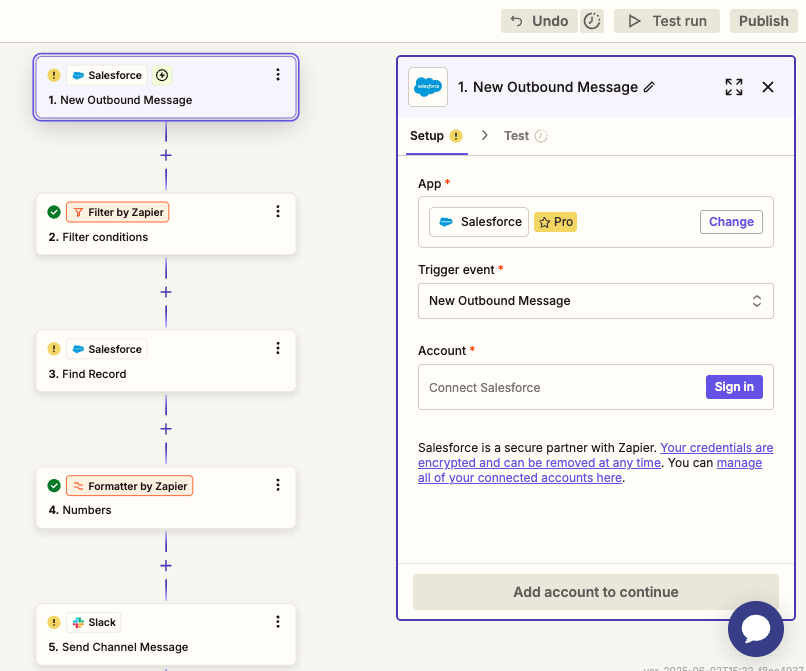This screenshot has height=671, width=806.
Task: Switch to the Test tab
Action: point(525,136)
